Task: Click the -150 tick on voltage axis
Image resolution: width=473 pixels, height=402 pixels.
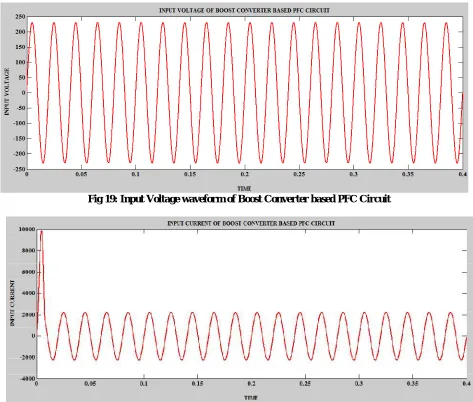Action: 19,138
